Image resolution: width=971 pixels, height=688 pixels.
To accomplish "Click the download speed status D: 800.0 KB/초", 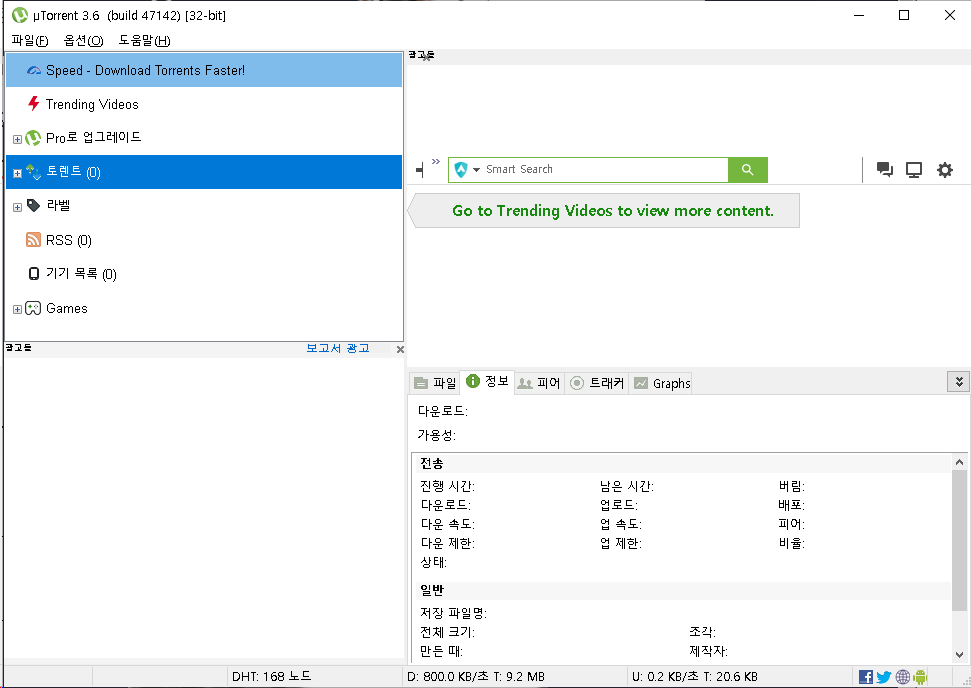I will point(476,677).
